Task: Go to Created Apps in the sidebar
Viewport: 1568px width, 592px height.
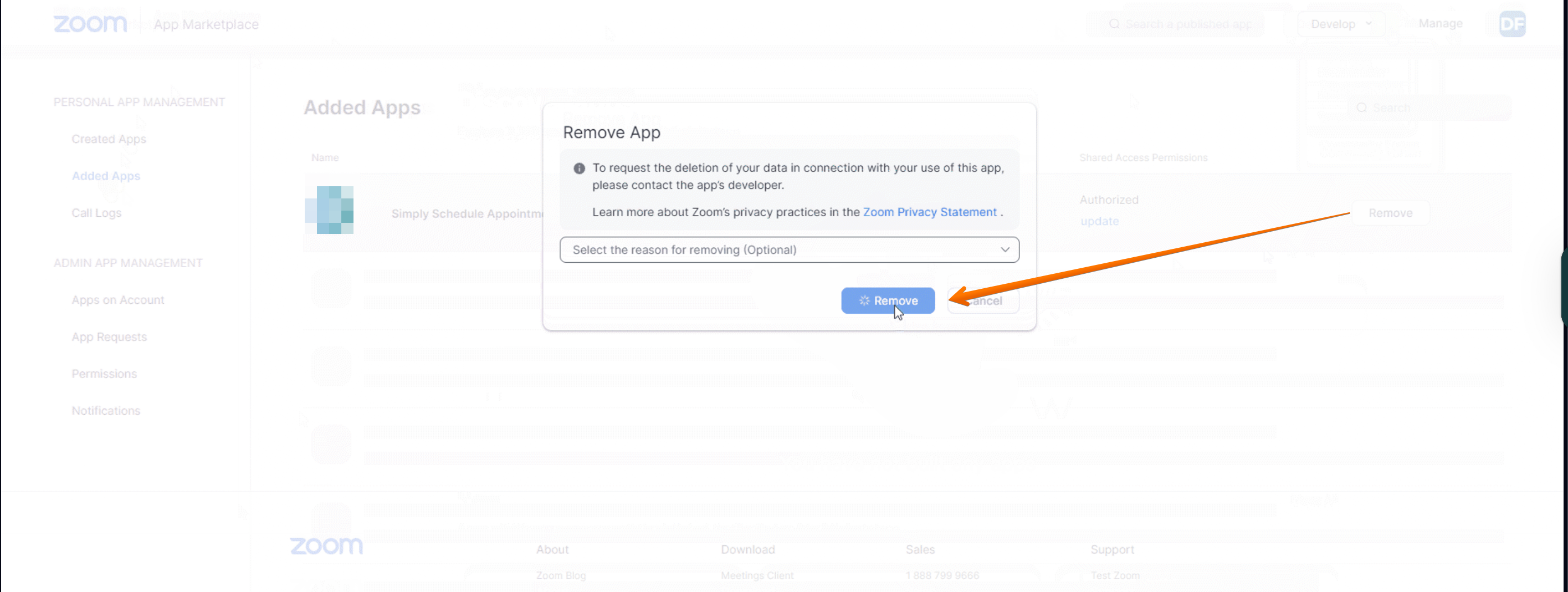Action: pos(109,139)
